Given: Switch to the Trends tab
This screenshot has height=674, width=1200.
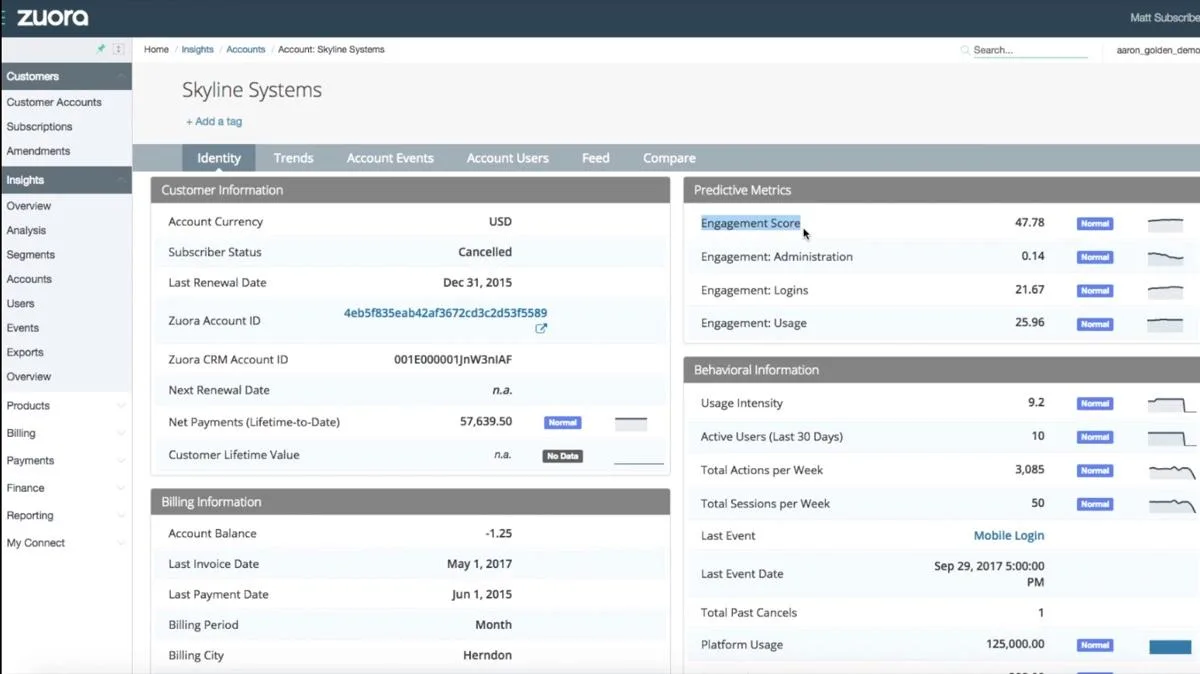Looking at the screenshot, I should coord(293,158).
